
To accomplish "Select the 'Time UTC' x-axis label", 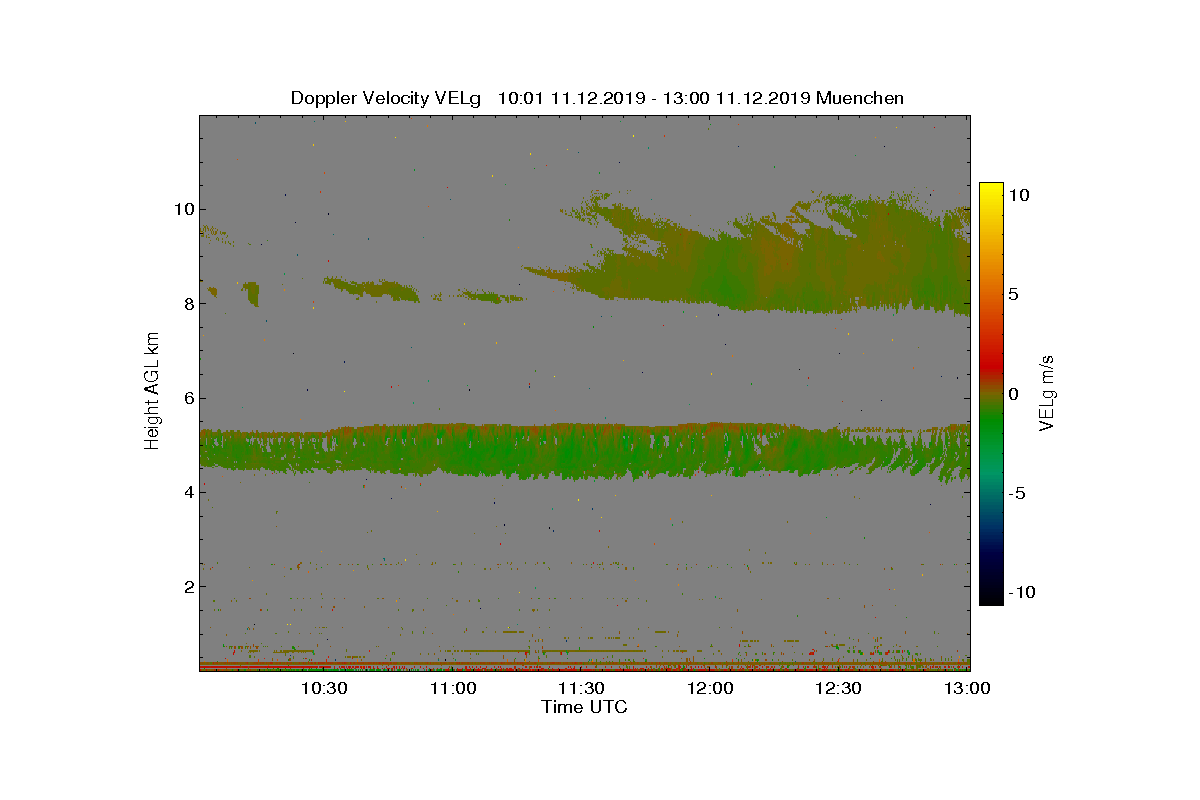I will [585, 707].
